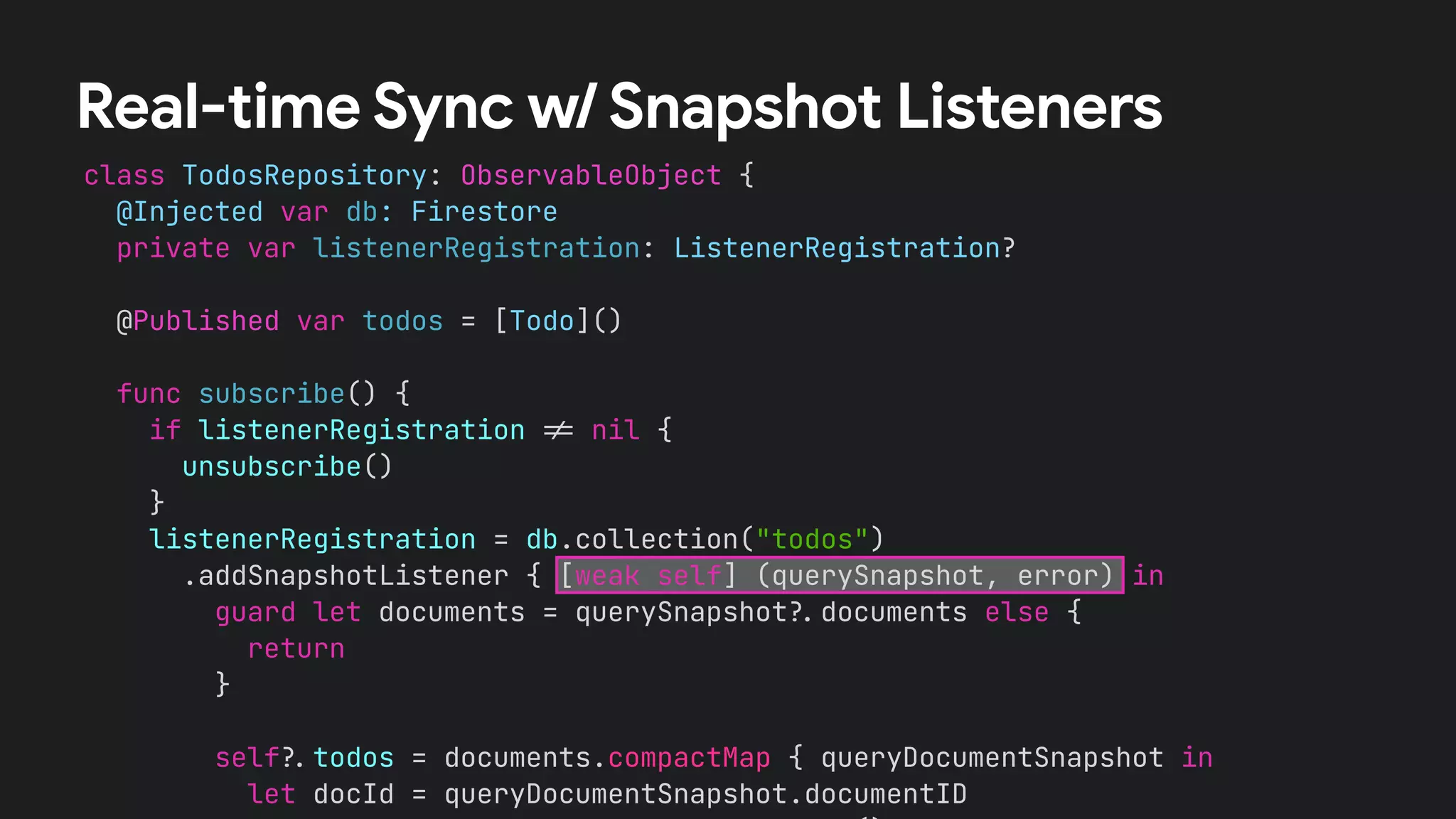
Task: Click 'compactMap' method name
Action: tap(689, 759)
